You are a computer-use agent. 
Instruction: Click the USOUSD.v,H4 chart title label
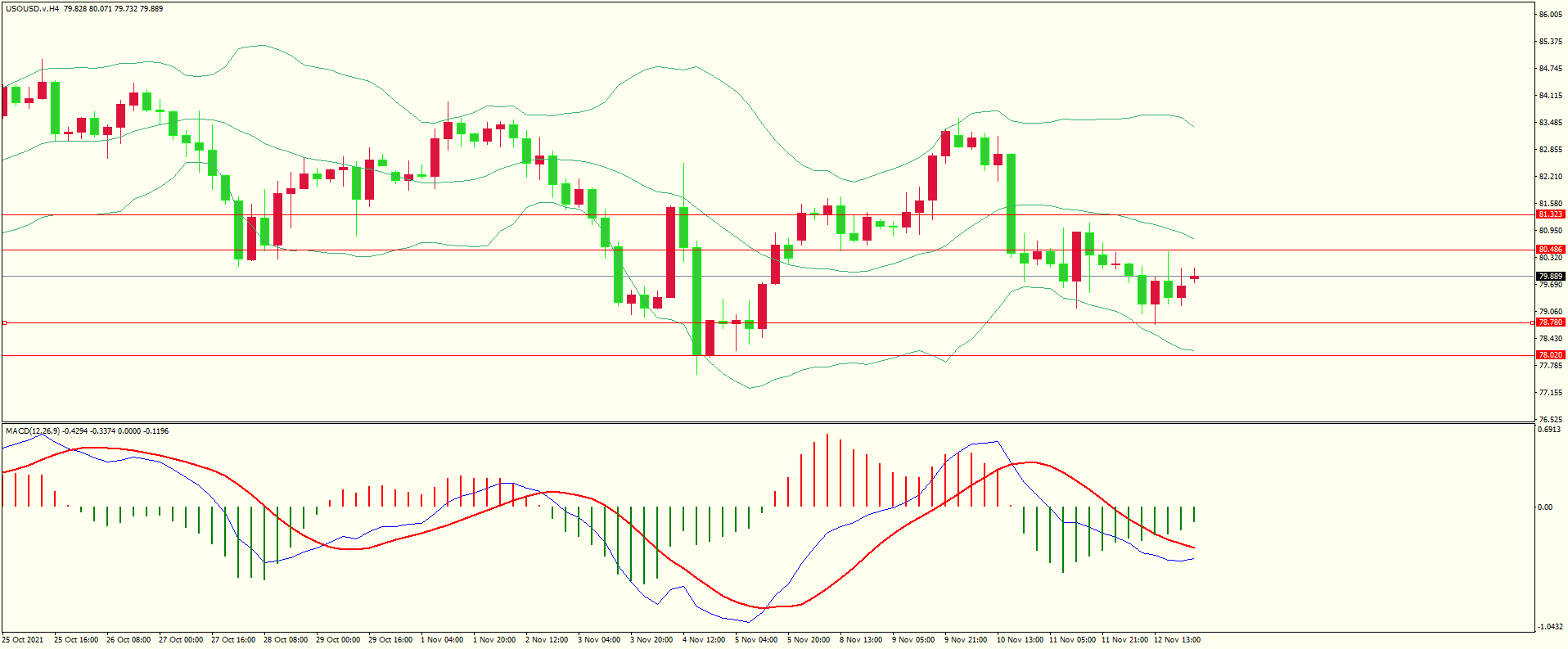(x=32, y=9)
